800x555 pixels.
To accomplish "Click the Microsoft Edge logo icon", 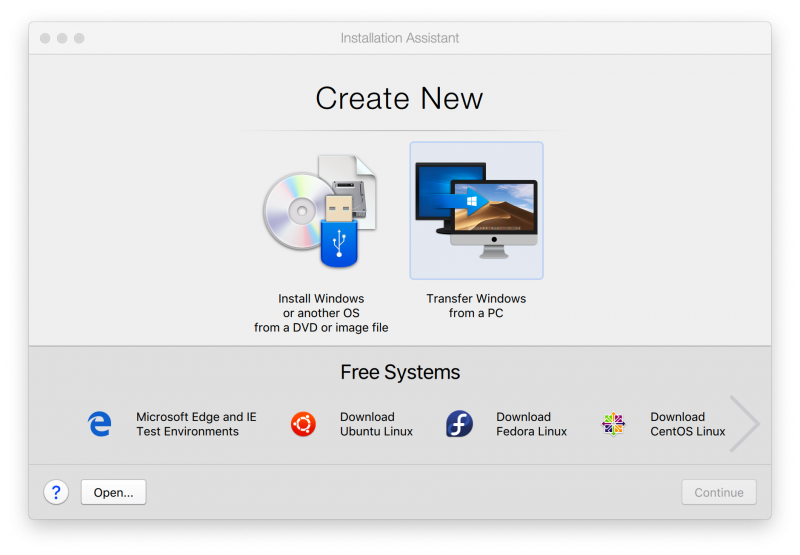I will 99,424.
